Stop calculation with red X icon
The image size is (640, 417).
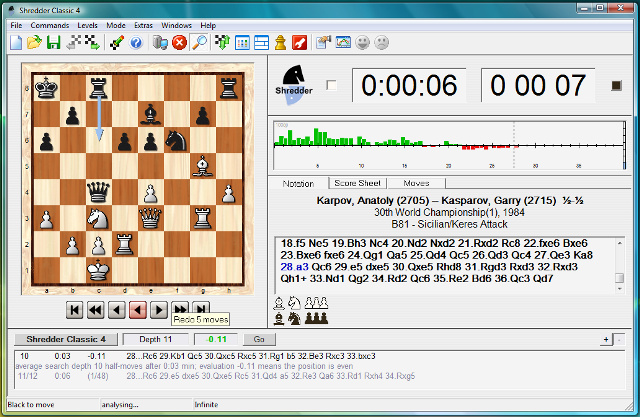[179, 42]
